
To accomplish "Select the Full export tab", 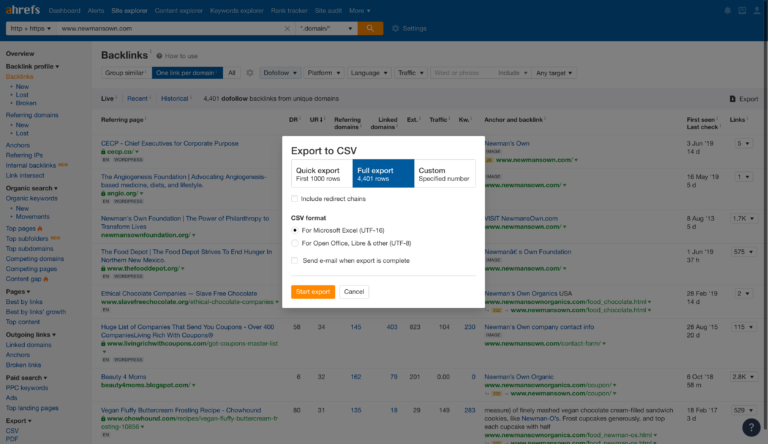I will pyautogui.click(x=383, y=173).
